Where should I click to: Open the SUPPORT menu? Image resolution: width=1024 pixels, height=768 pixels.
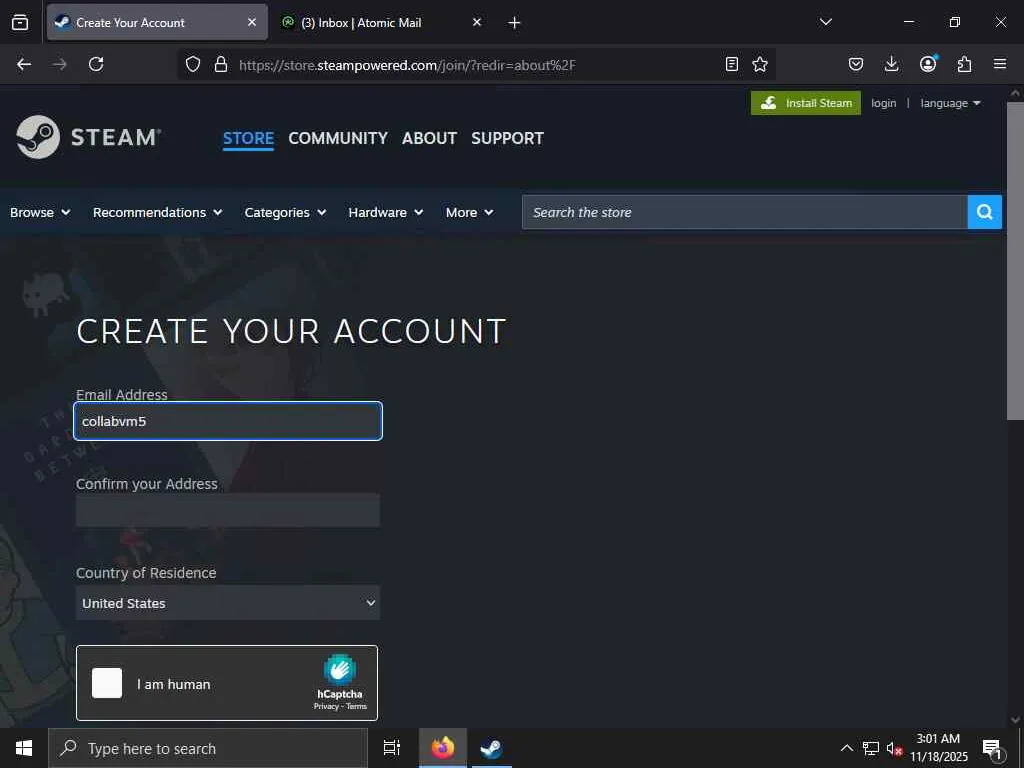coord(507,138)
